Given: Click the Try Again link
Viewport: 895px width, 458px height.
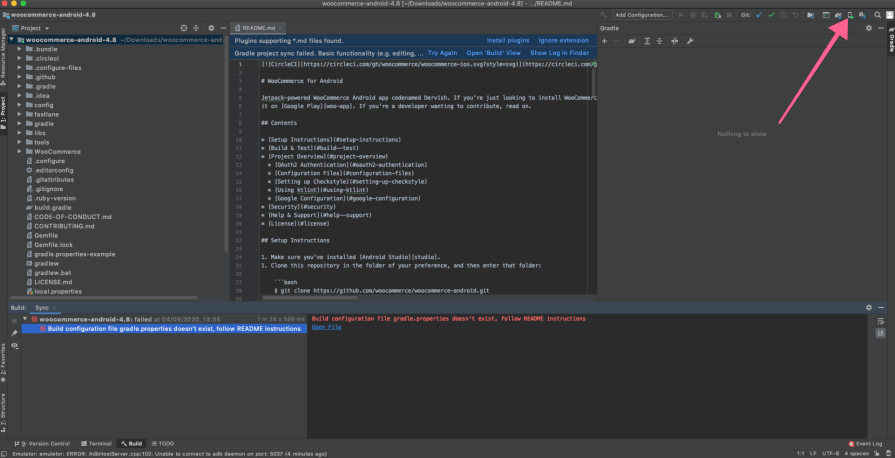Looking at the screenshot, I should (442, 52).
